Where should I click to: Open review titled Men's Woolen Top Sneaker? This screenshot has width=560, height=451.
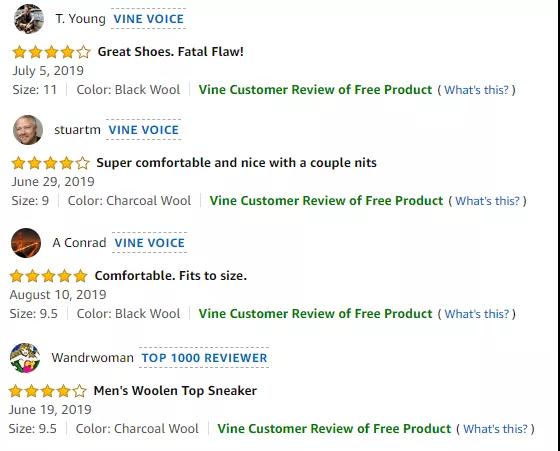click(x=175, y=391)
